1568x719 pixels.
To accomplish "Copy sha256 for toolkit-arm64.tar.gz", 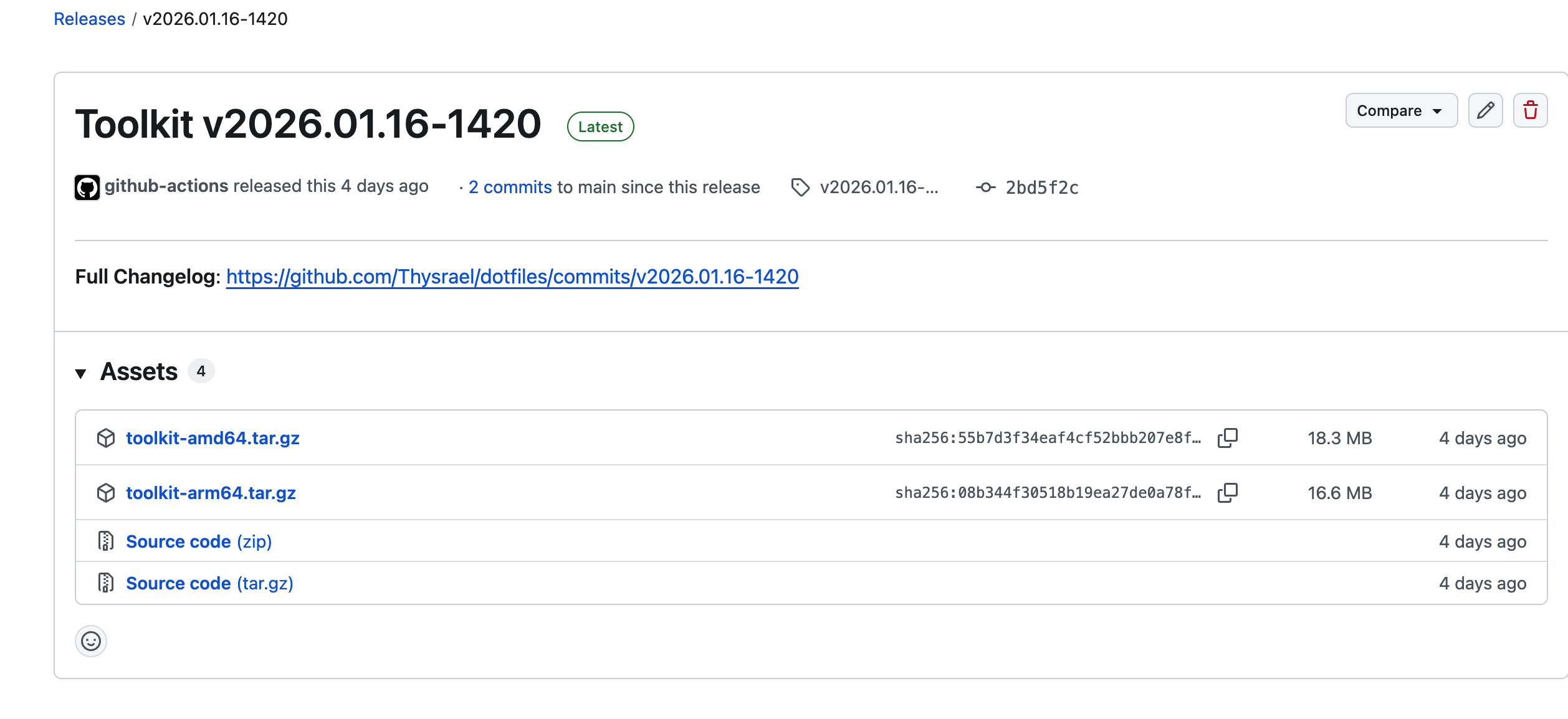I will [x=1227, y=493].
